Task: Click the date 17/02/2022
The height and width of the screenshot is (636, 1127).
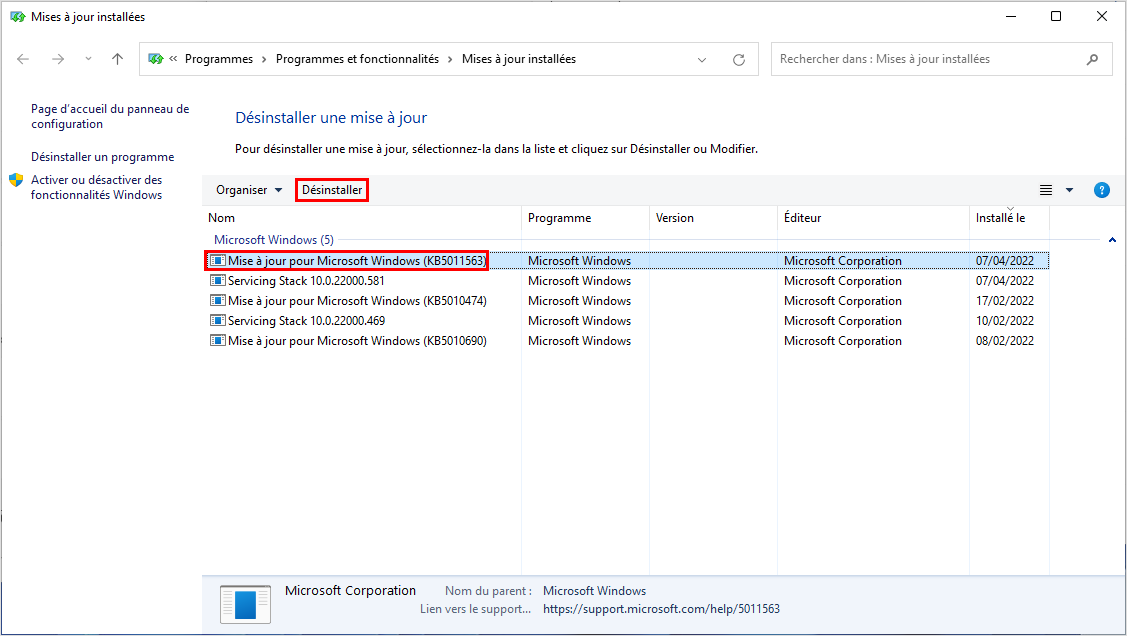Action: click(1005, 301)
